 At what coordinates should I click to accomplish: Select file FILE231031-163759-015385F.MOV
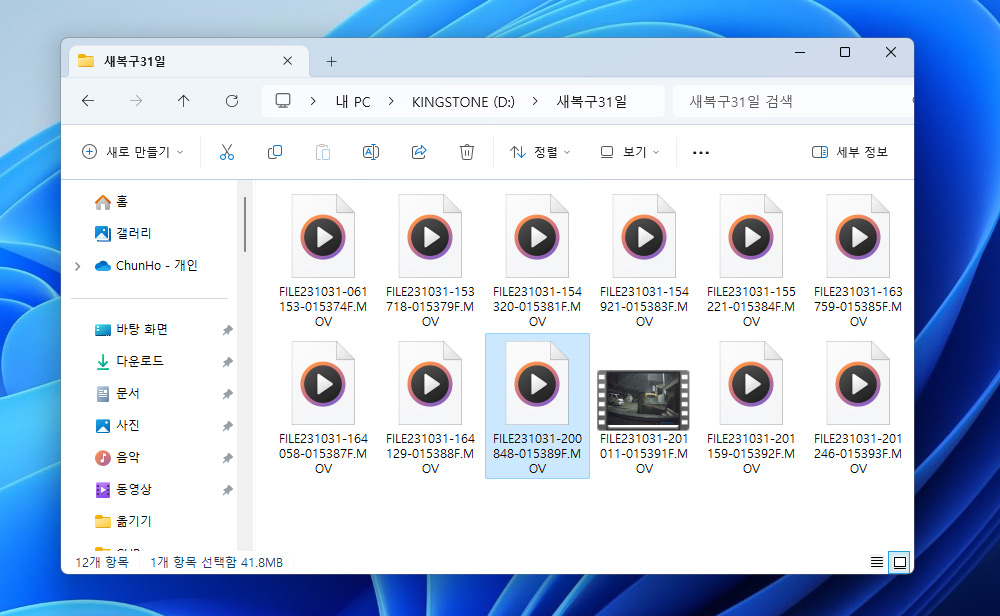click(858, 261)
